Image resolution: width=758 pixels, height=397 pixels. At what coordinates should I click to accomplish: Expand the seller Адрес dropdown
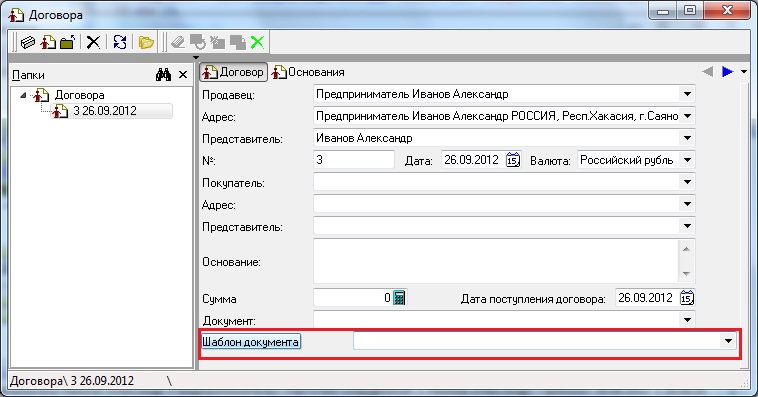687,116
